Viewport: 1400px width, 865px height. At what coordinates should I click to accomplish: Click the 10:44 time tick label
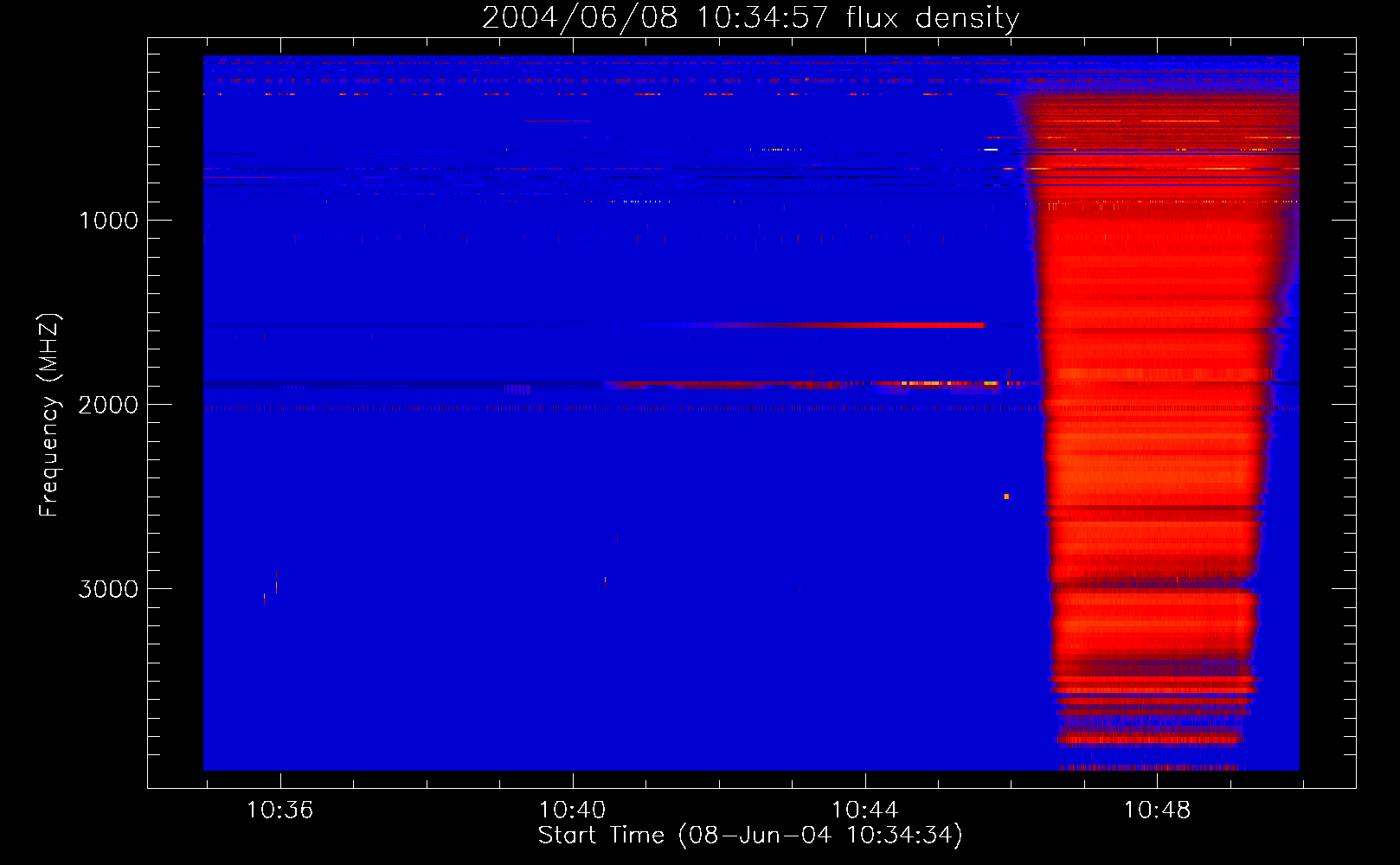(x=864, y=811)
